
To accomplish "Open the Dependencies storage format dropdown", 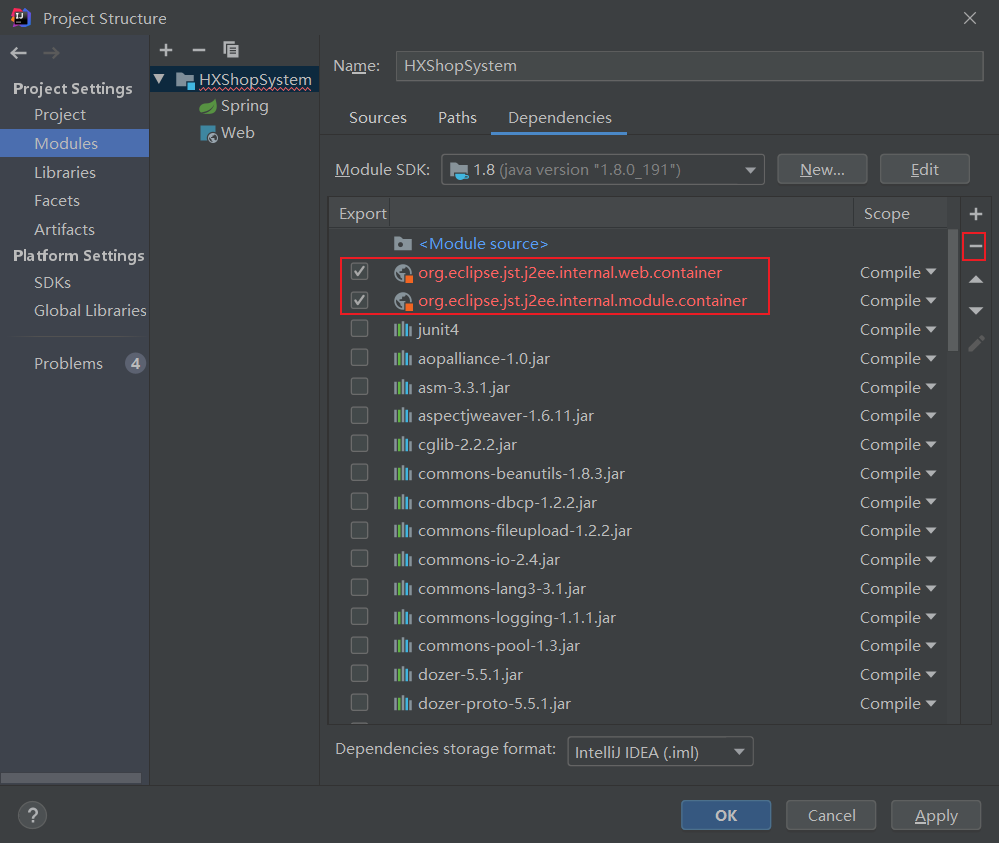I will 660,751.
